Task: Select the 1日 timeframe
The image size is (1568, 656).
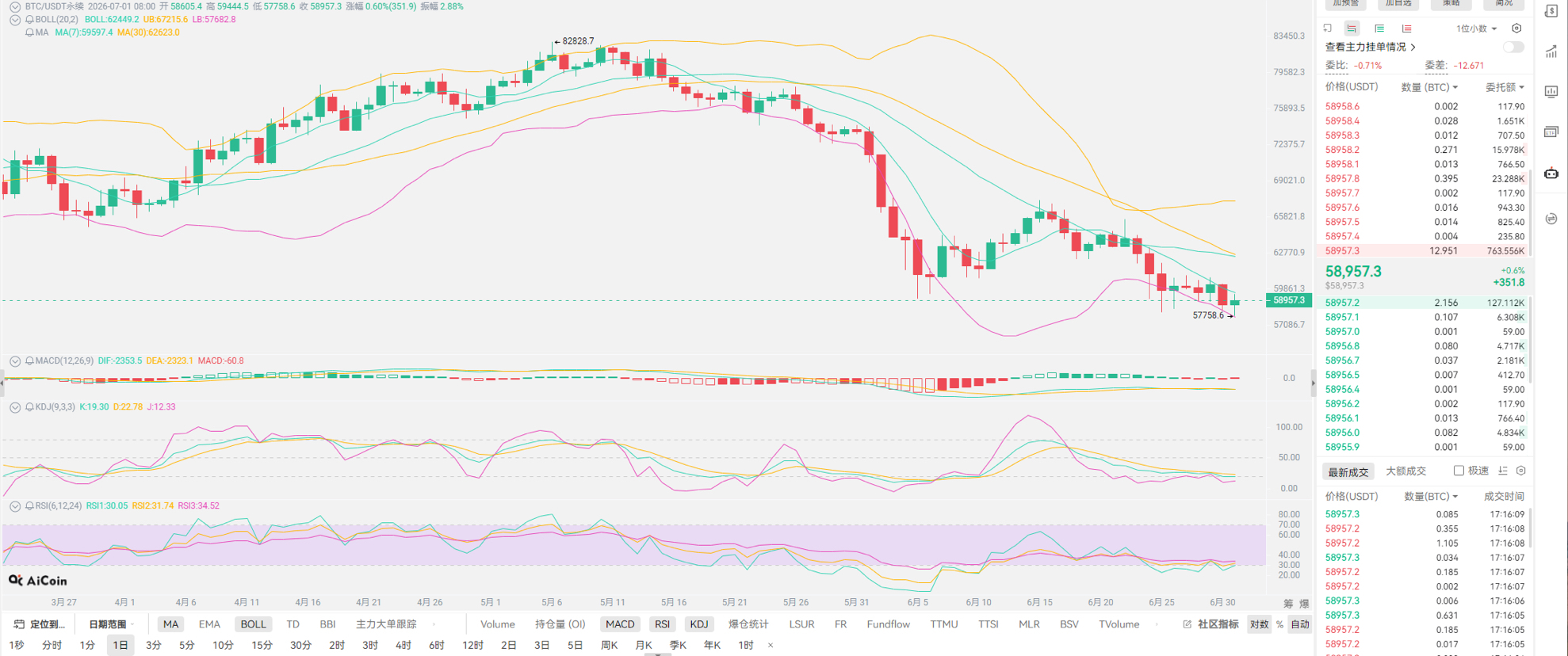Action: point(120,645)
